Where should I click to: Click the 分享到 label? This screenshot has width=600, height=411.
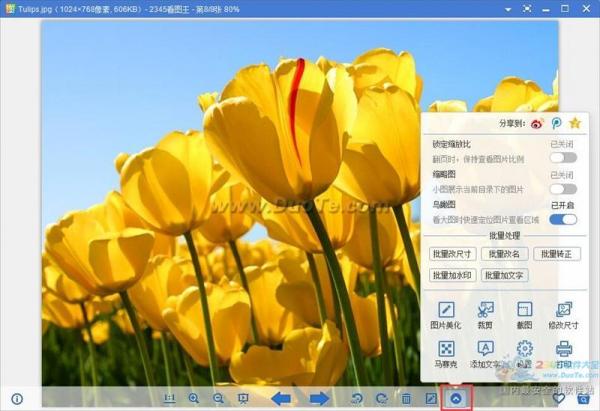[x=512, y=123]
